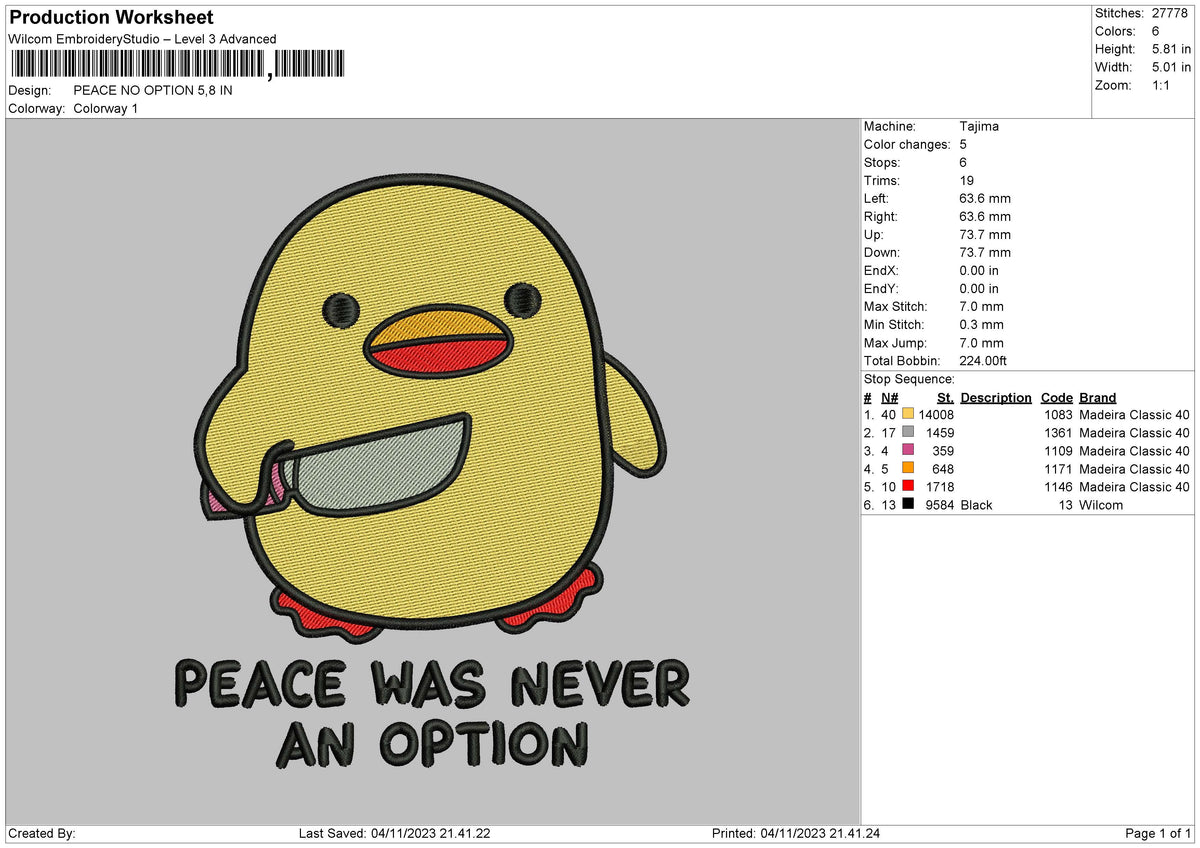Select the red thread swatch, stop 5

click(x=908, y=487)
